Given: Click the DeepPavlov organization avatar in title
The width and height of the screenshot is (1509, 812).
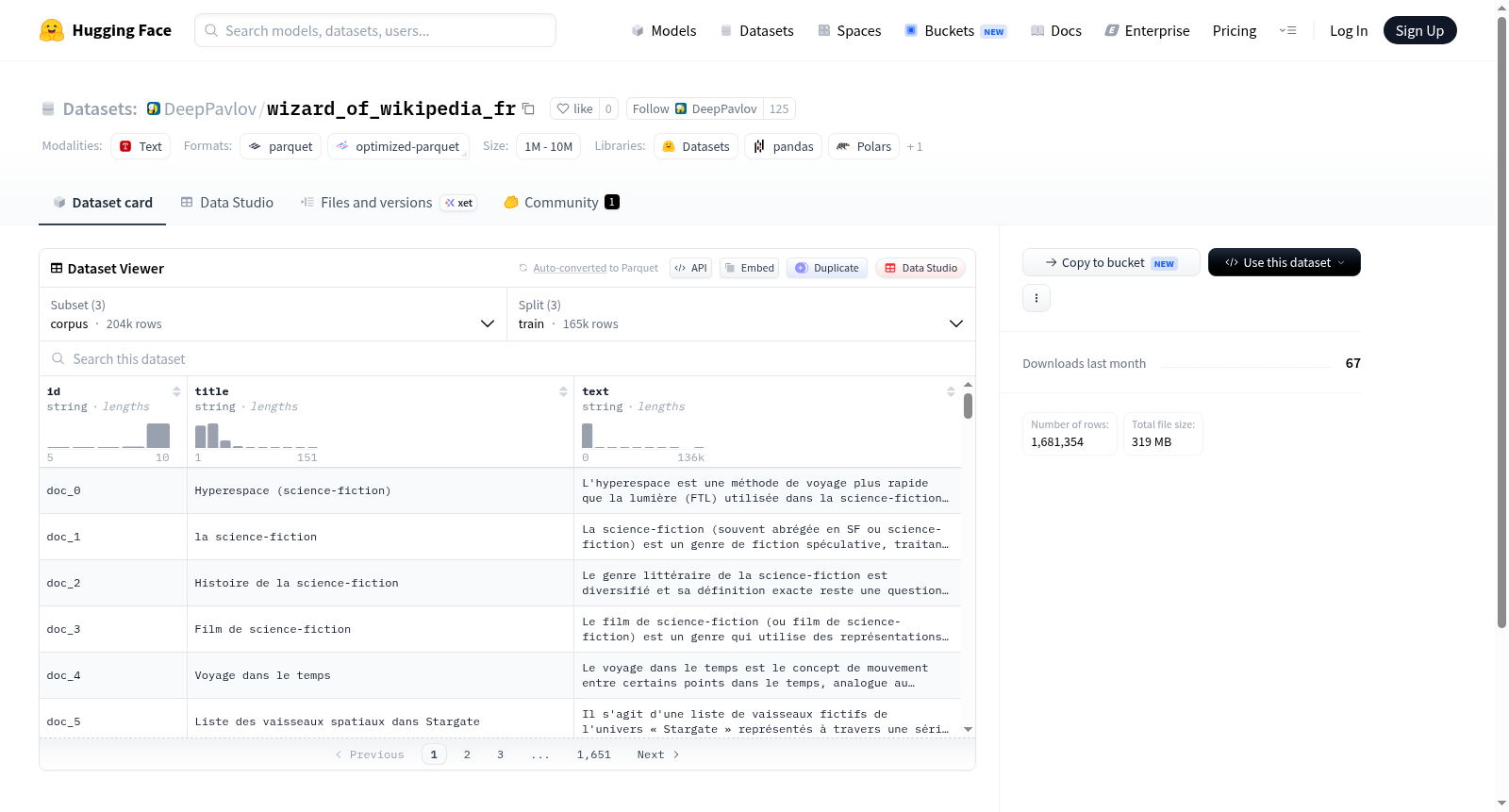Looking at the screenshot, I should [154, 109].
